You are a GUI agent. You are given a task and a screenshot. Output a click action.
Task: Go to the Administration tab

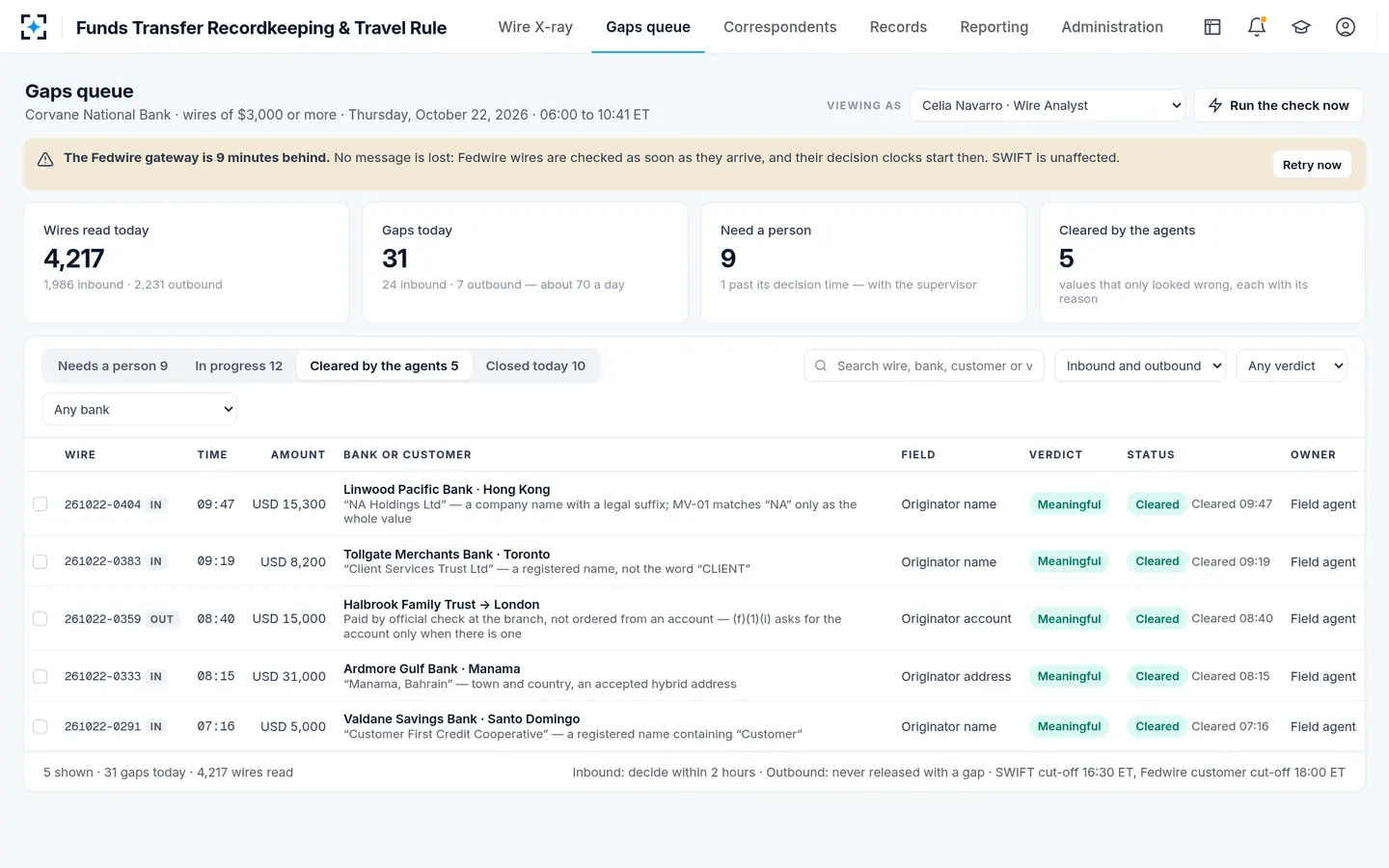[x=1112, y=27]
